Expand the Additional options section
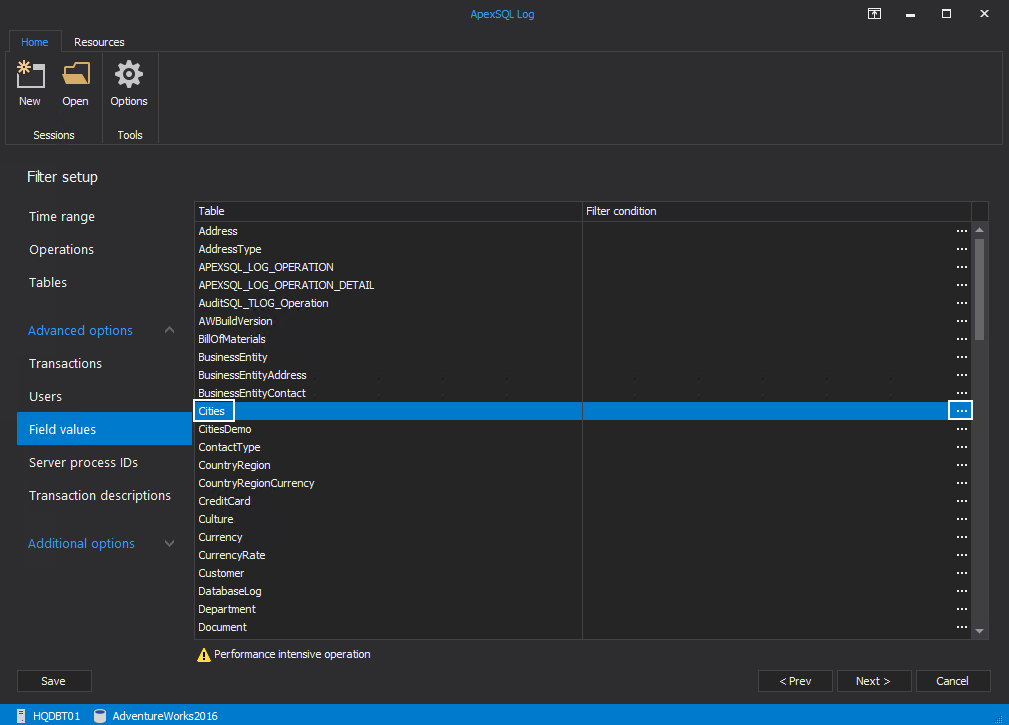 169,544
